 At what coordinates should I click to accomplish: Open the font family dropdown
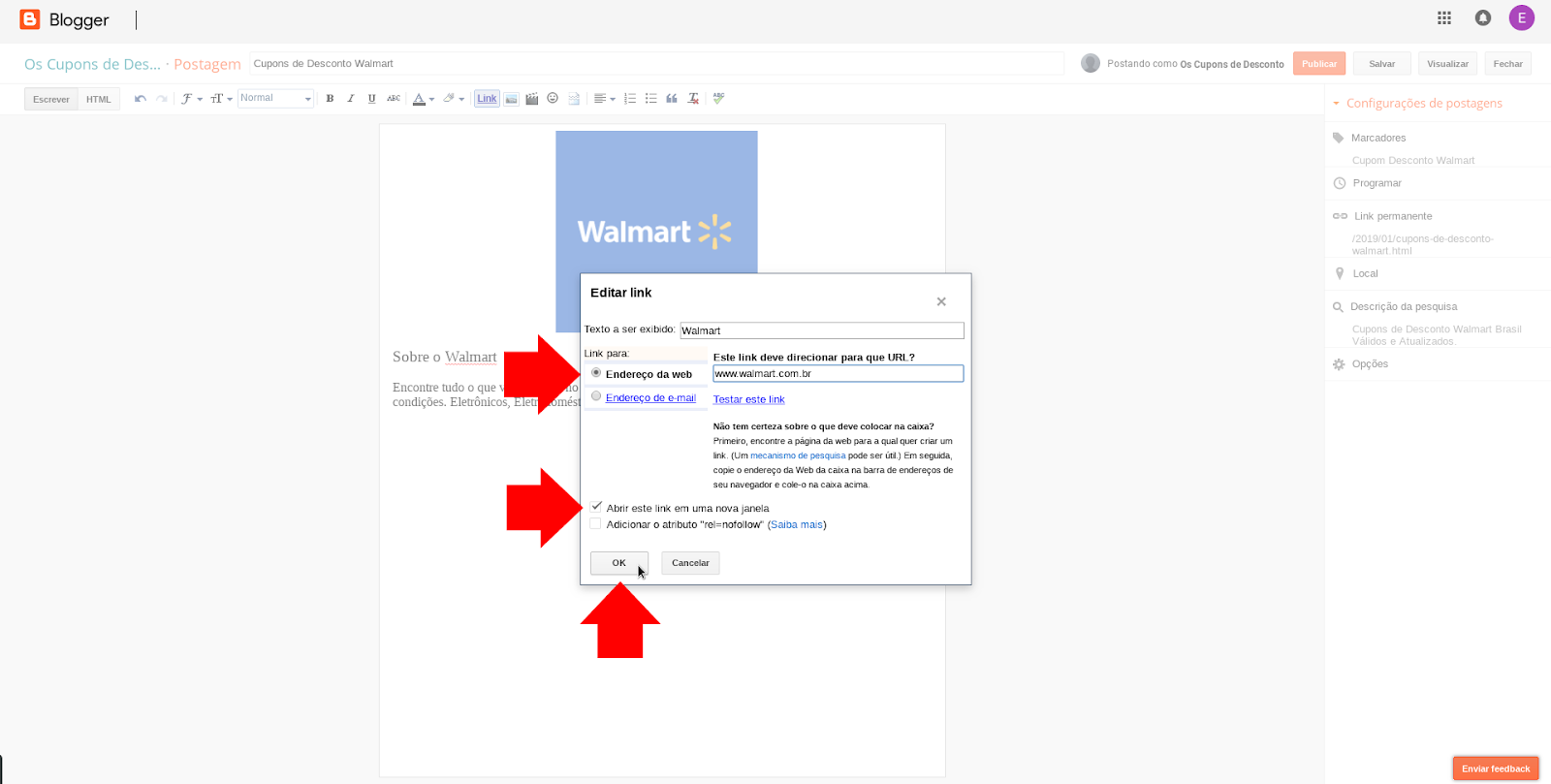(x=191, y=99)
